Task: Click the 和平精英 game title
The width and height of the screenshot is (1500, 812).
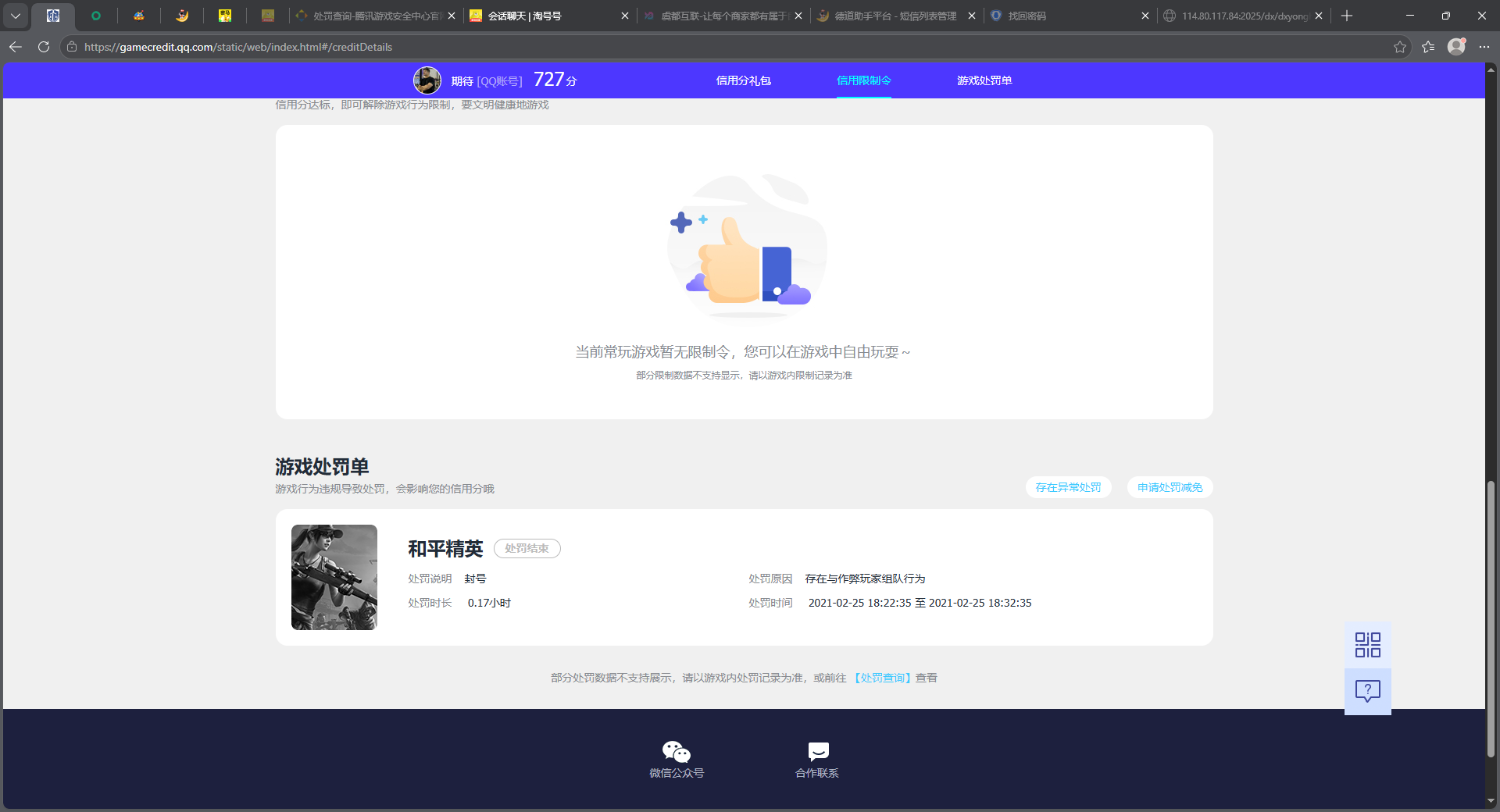Action: (445, 549)
